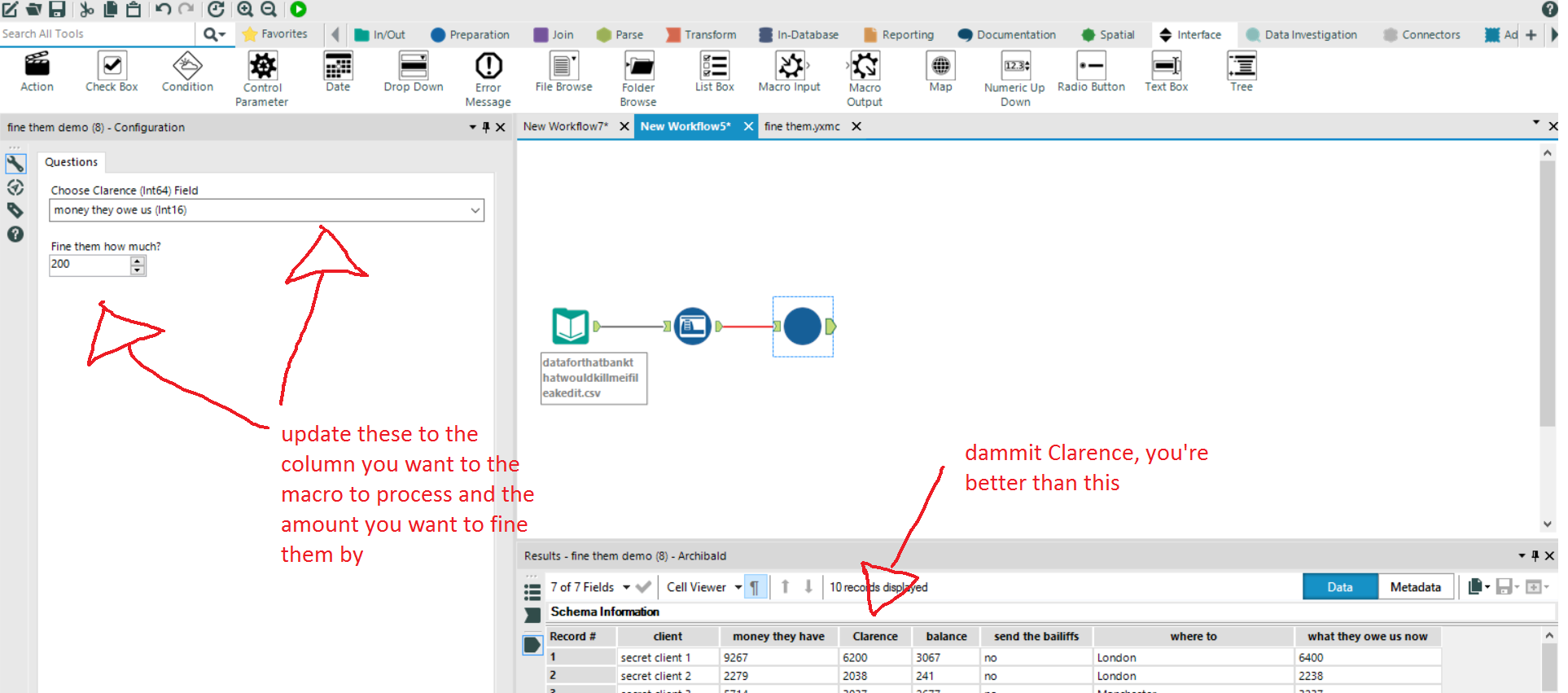This screenshot has width=1568, height=693.
Task: Open the help icon in configuration sidebar
Action: (15, 235)
